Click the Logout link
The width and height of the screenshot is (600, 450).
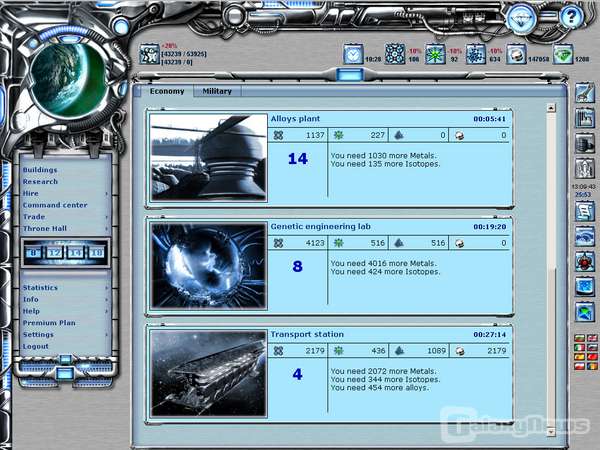pyautogui.click(x=36, y=346)
